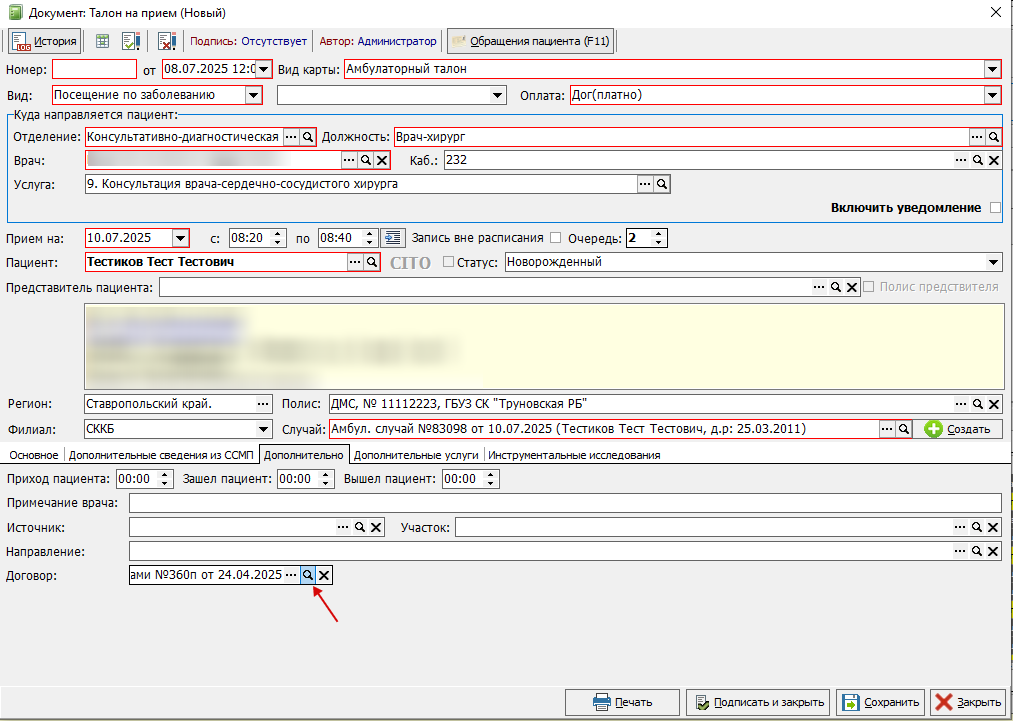Screen dimensions: 1013x721
Task: Click the table grid toolbar icon
Action: [102, 41]
